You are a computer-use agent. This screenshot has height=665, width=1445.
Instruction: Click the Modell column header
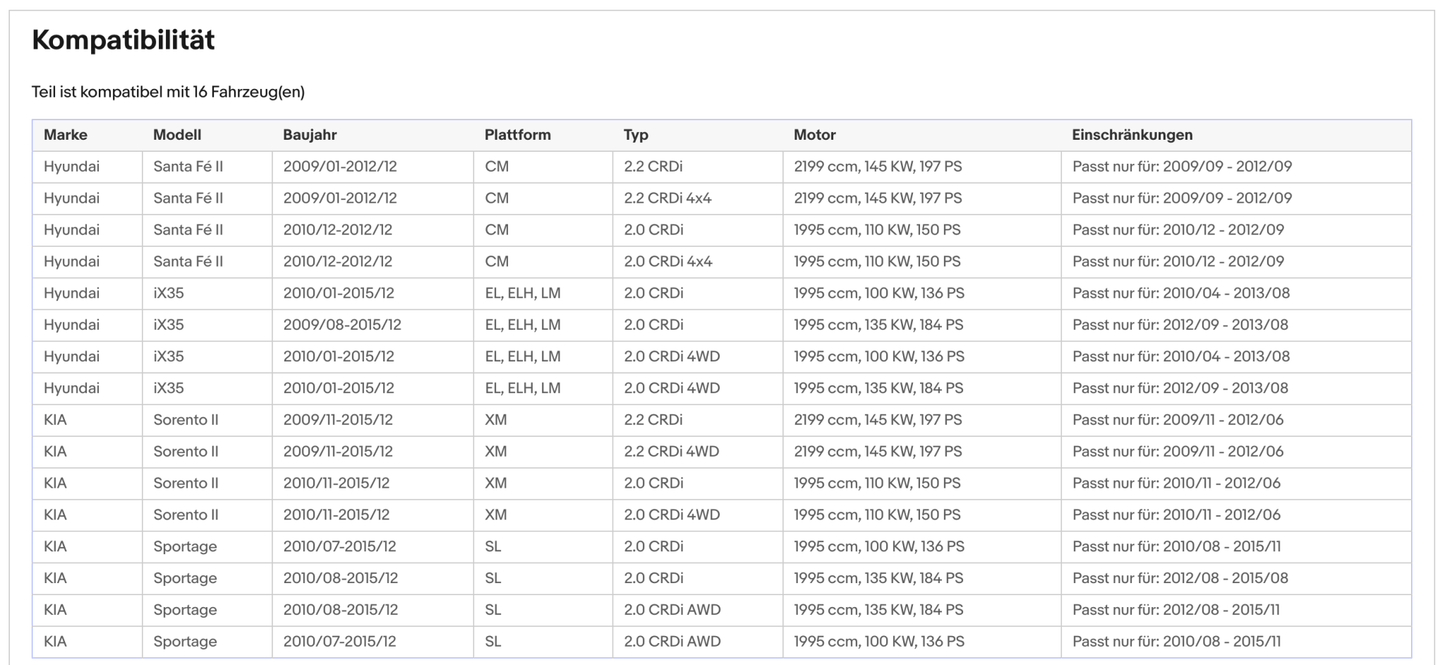click(x=177, y=135)
